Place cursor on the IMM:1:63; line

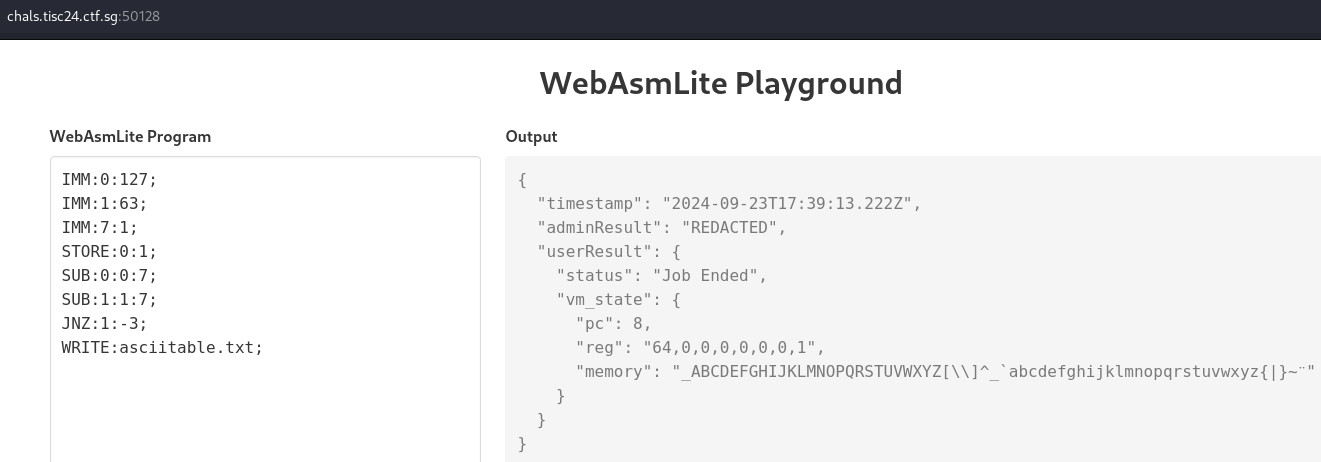coord(105,204)
